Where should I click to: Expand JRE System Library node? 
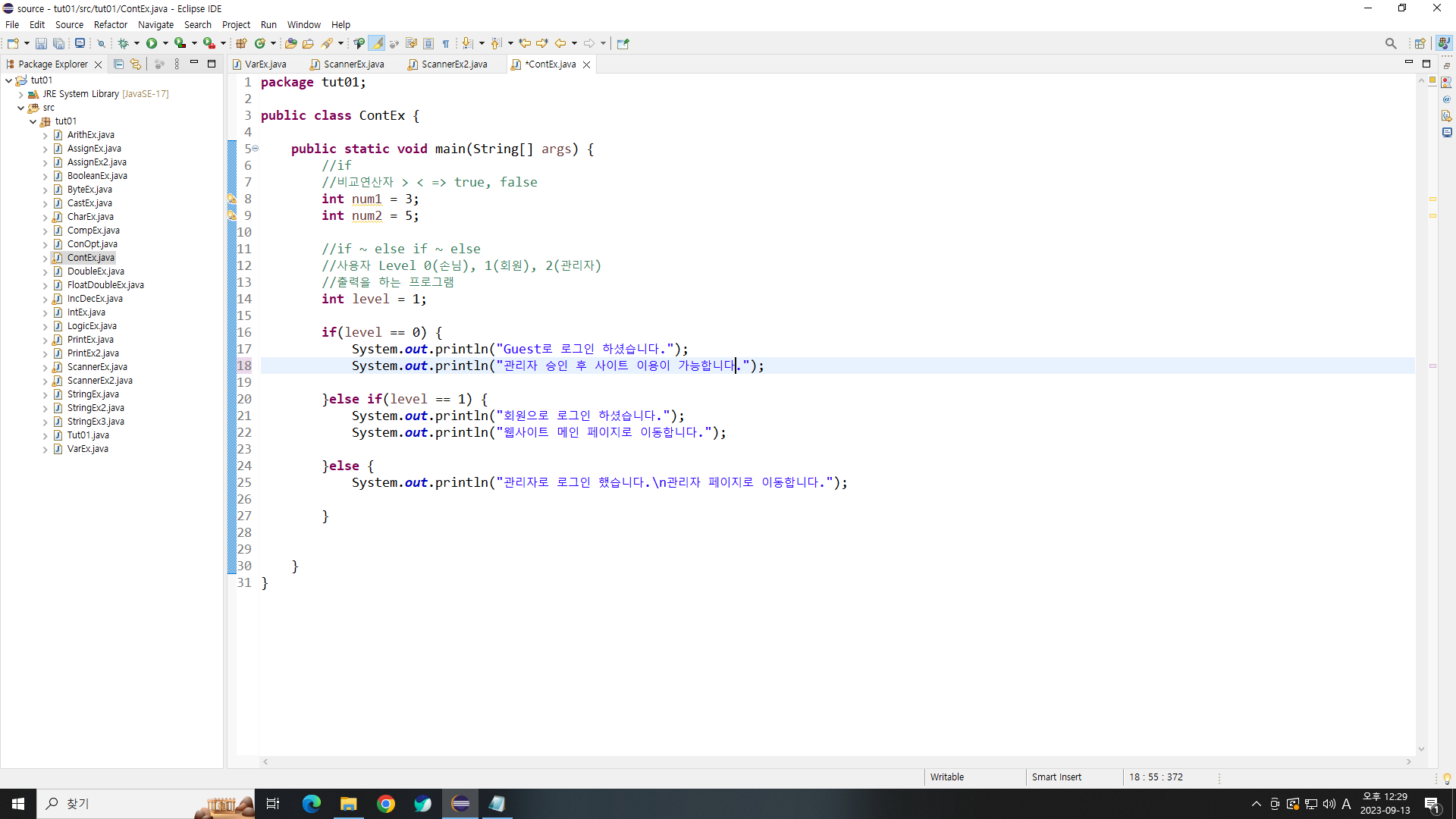tap(21, 94)
